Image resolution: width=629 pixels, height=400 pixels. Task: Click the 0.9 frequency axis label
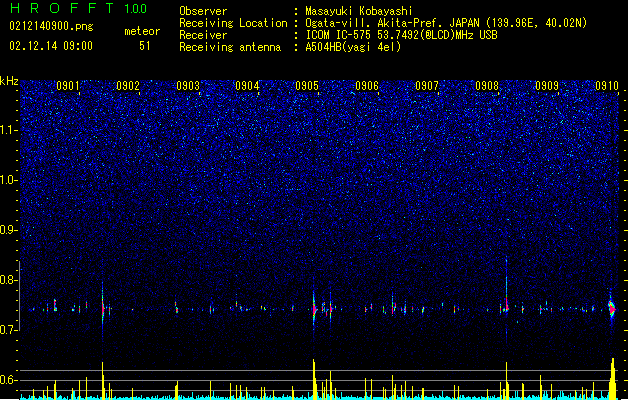click(x=9, y=230)
